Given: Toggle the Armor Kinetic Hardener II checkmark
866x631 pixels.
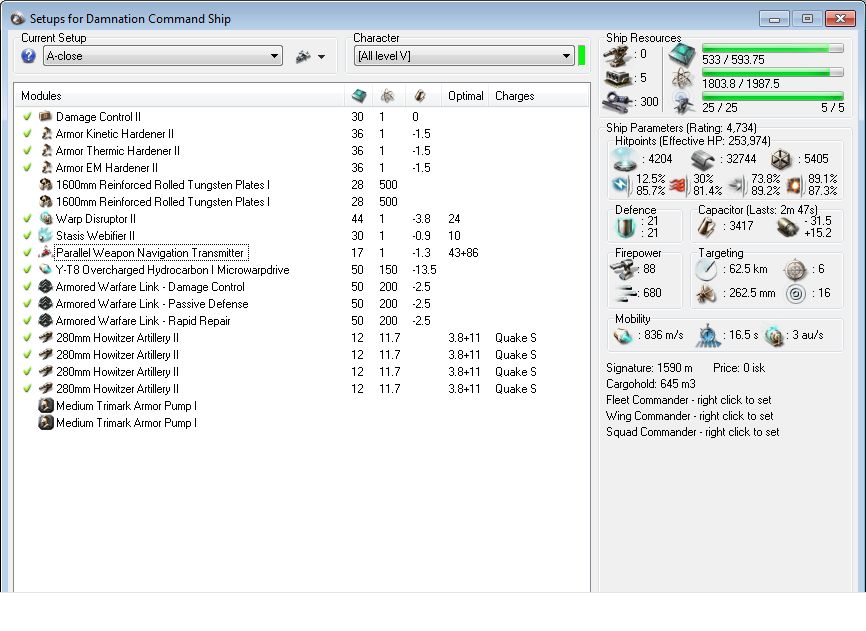Looking at the screenshot, I should pos(27,134).
